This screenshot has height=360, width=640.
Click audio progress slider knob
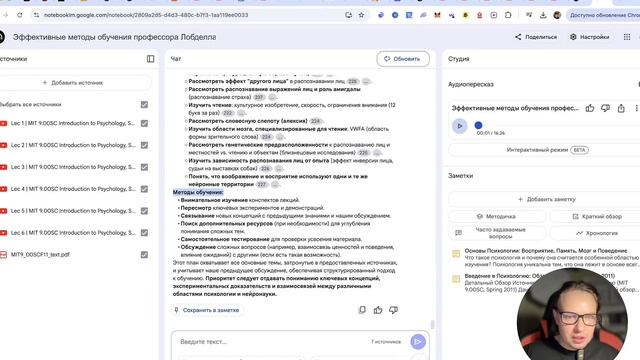tap(478, 125)
